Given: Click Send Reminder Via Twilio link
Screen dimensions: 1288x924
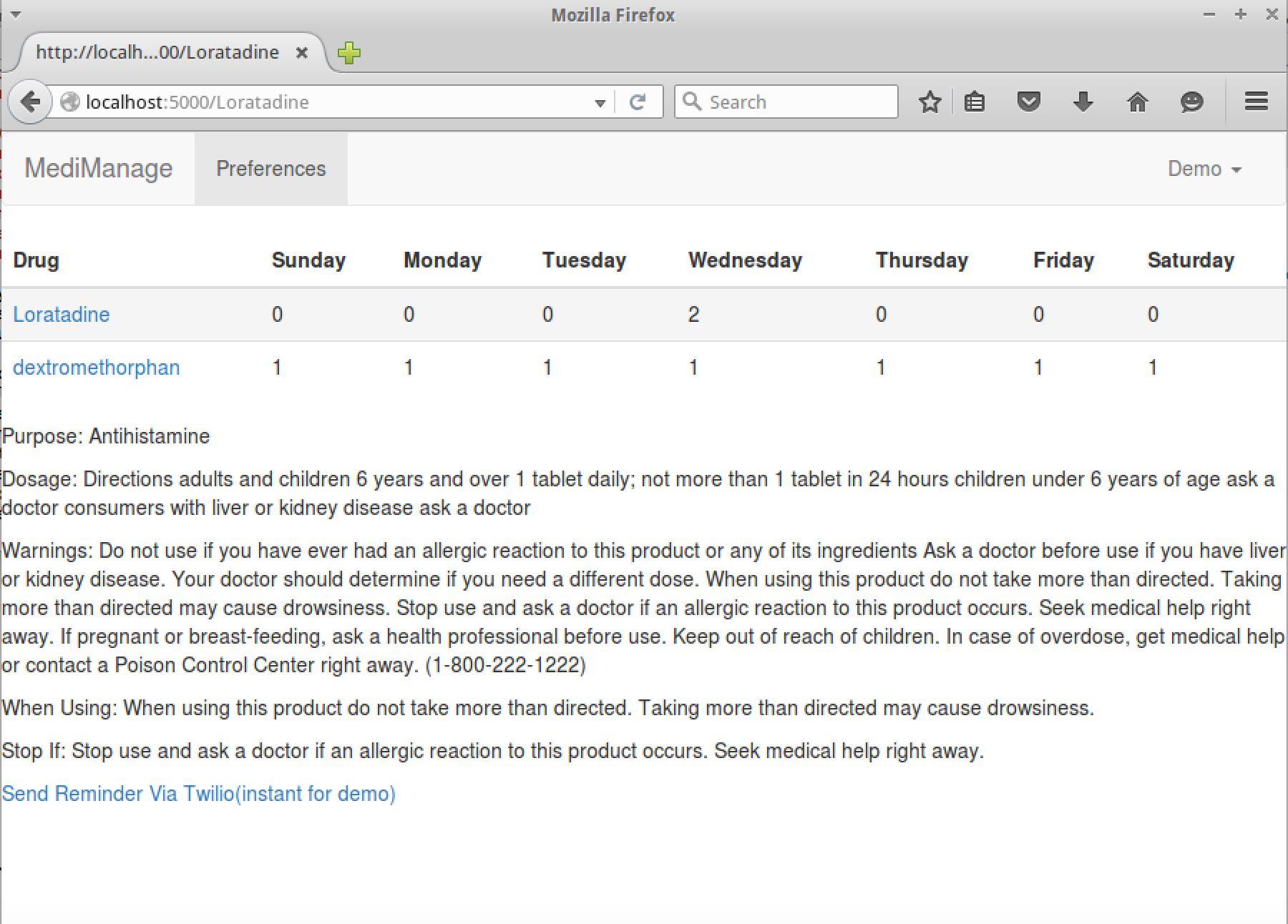Looking at the screenshot, I should click(199, 794).
